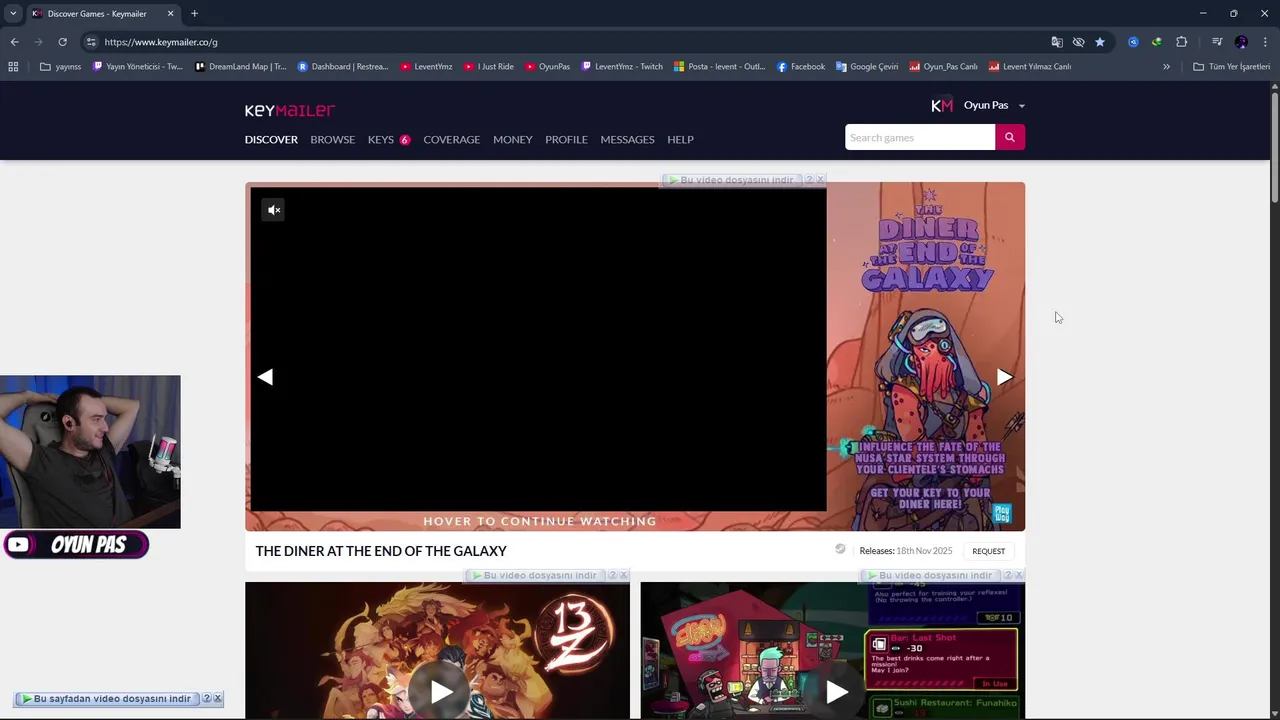1280x720 pixels.
Task: Go to previous featured game arrow
Action: point(265,377)
